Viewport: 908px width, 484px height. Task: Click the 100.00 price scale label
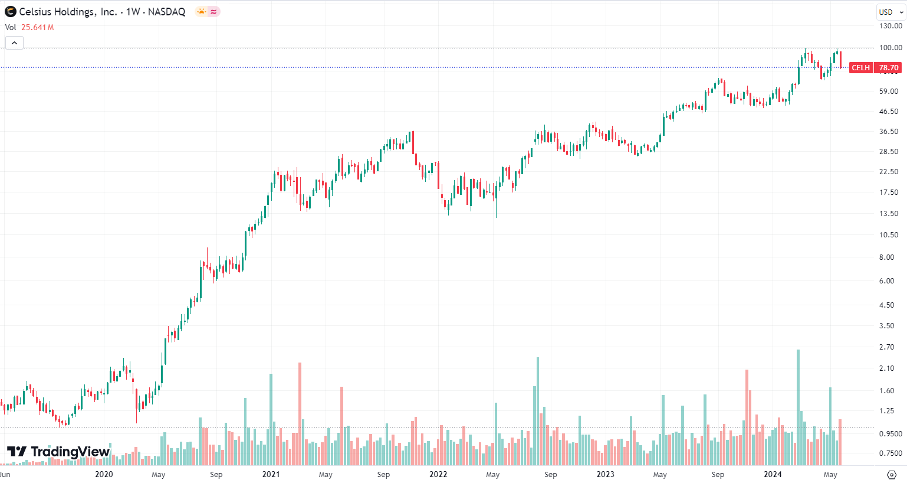coord(890,48)
